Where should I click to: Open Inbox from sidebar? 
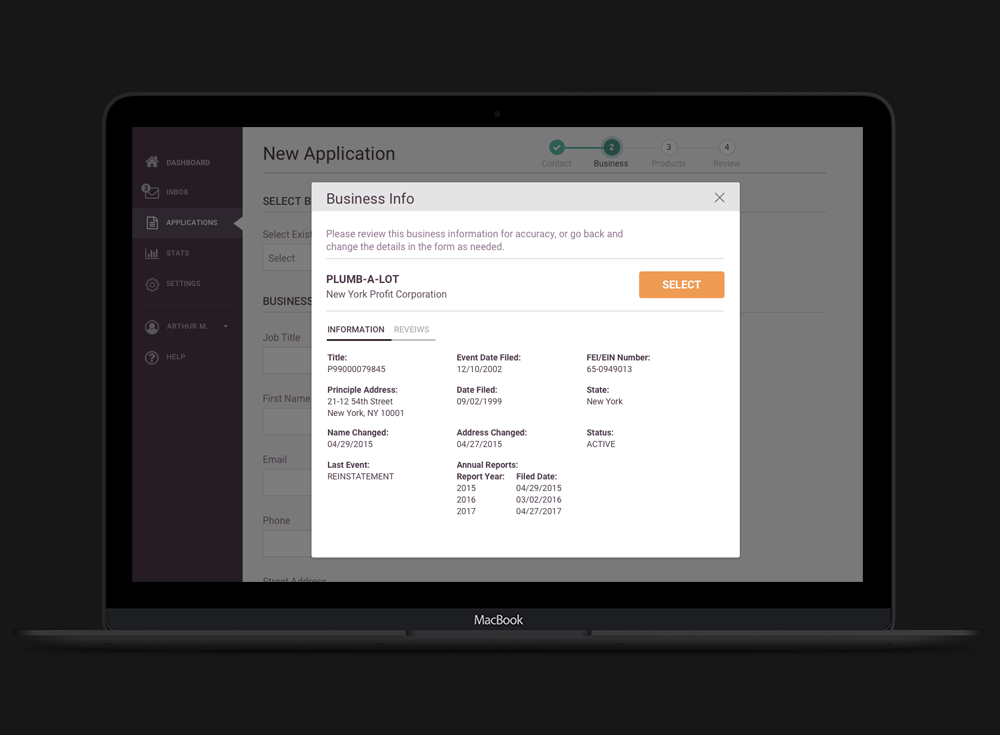[177, 192]
